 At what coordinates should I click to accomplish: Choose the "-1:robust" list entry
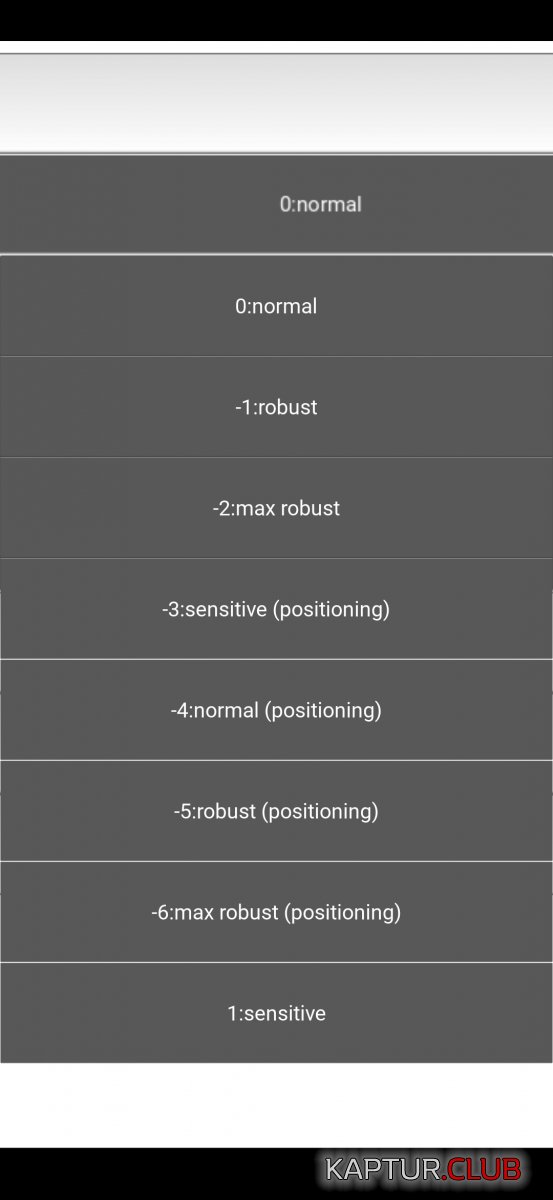(276, 407)
